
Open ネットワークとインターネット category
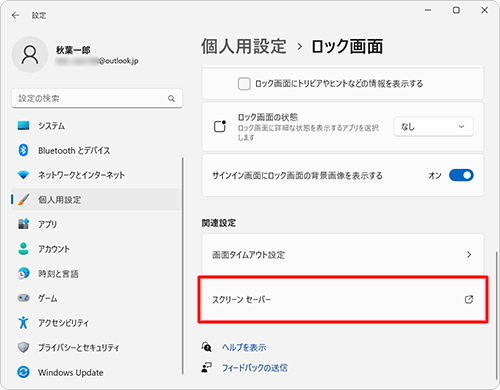tap(96, 175)
